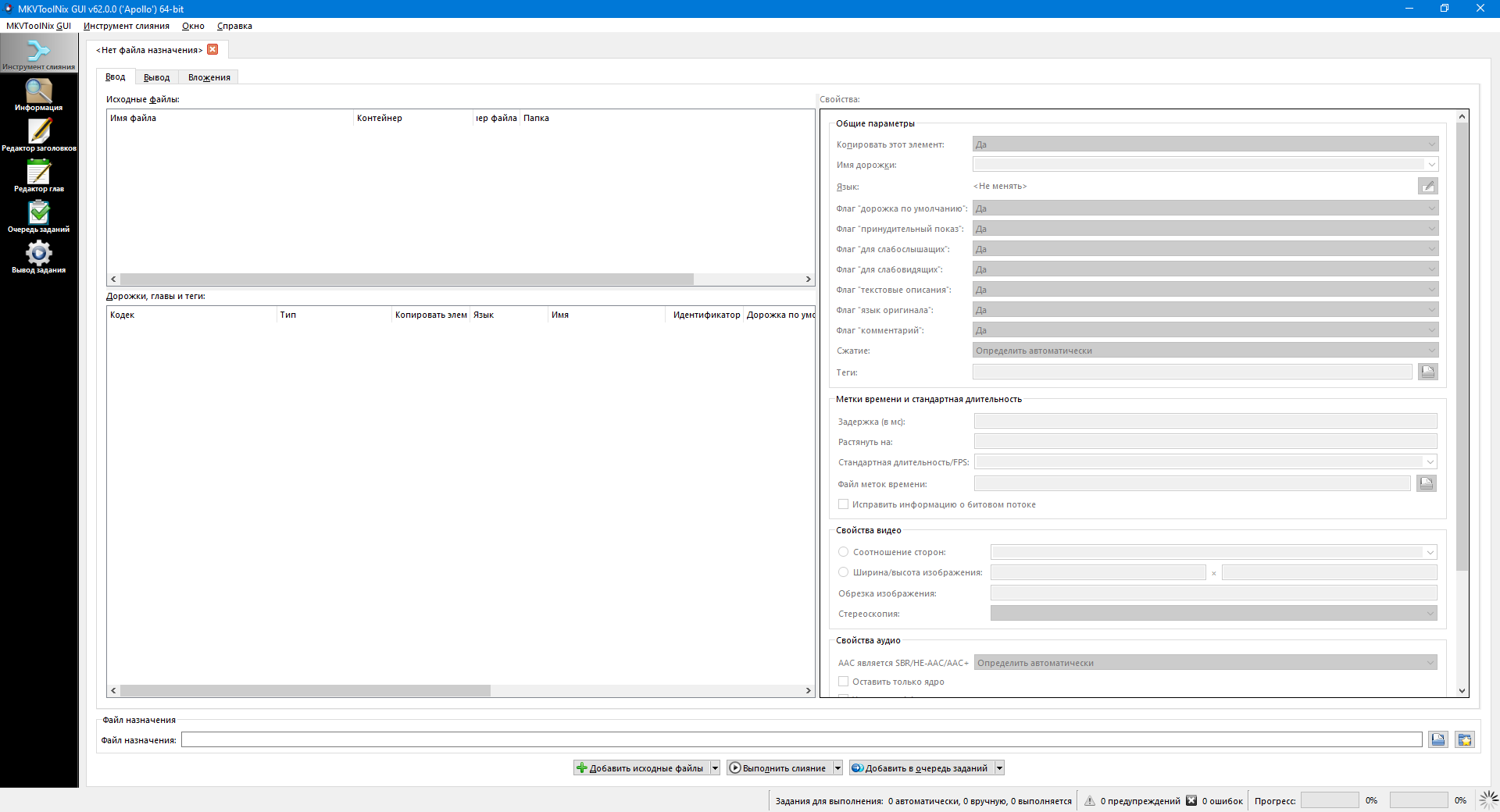
Task: Click the Имя файла column header
Action: (230, 118)
